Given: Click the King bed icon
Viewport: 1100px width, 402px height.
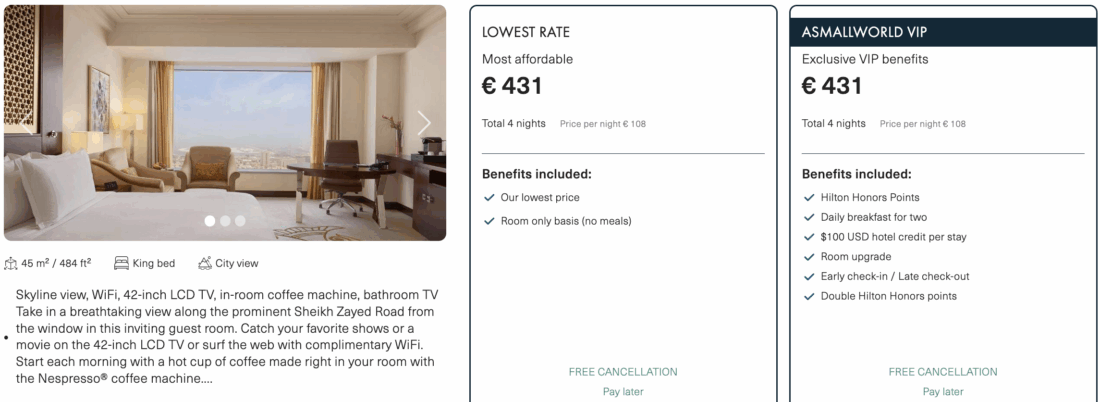Looking at the screenshot, I should pyautogui.click(x=121, y=264).
